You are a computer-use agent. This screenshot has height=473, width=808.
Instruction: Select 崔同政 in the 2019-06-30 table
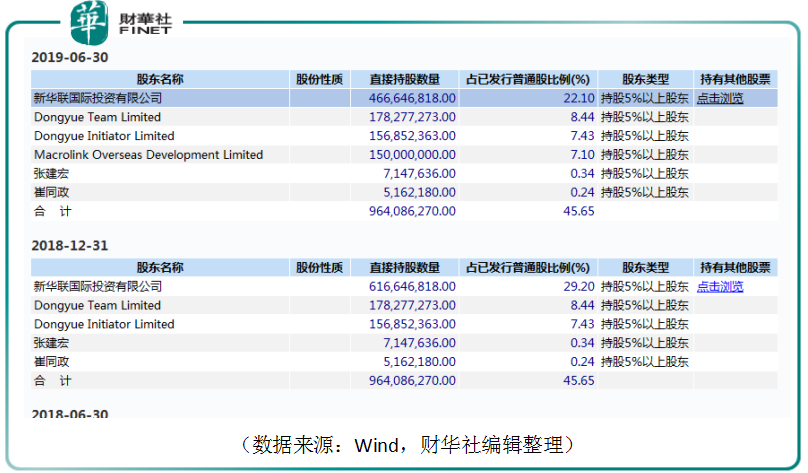pyautogui.click(x=51, y=192)
